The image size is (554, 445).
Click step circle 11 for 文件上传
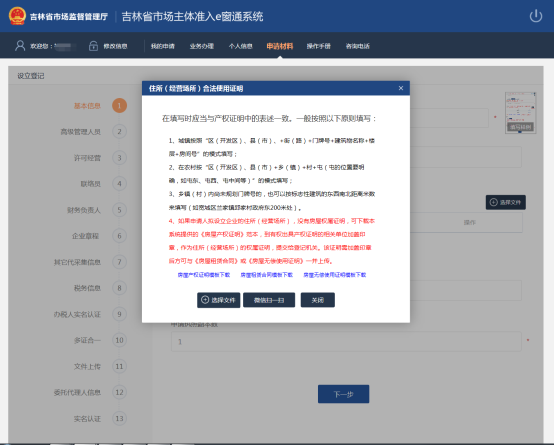click(119, 366)
